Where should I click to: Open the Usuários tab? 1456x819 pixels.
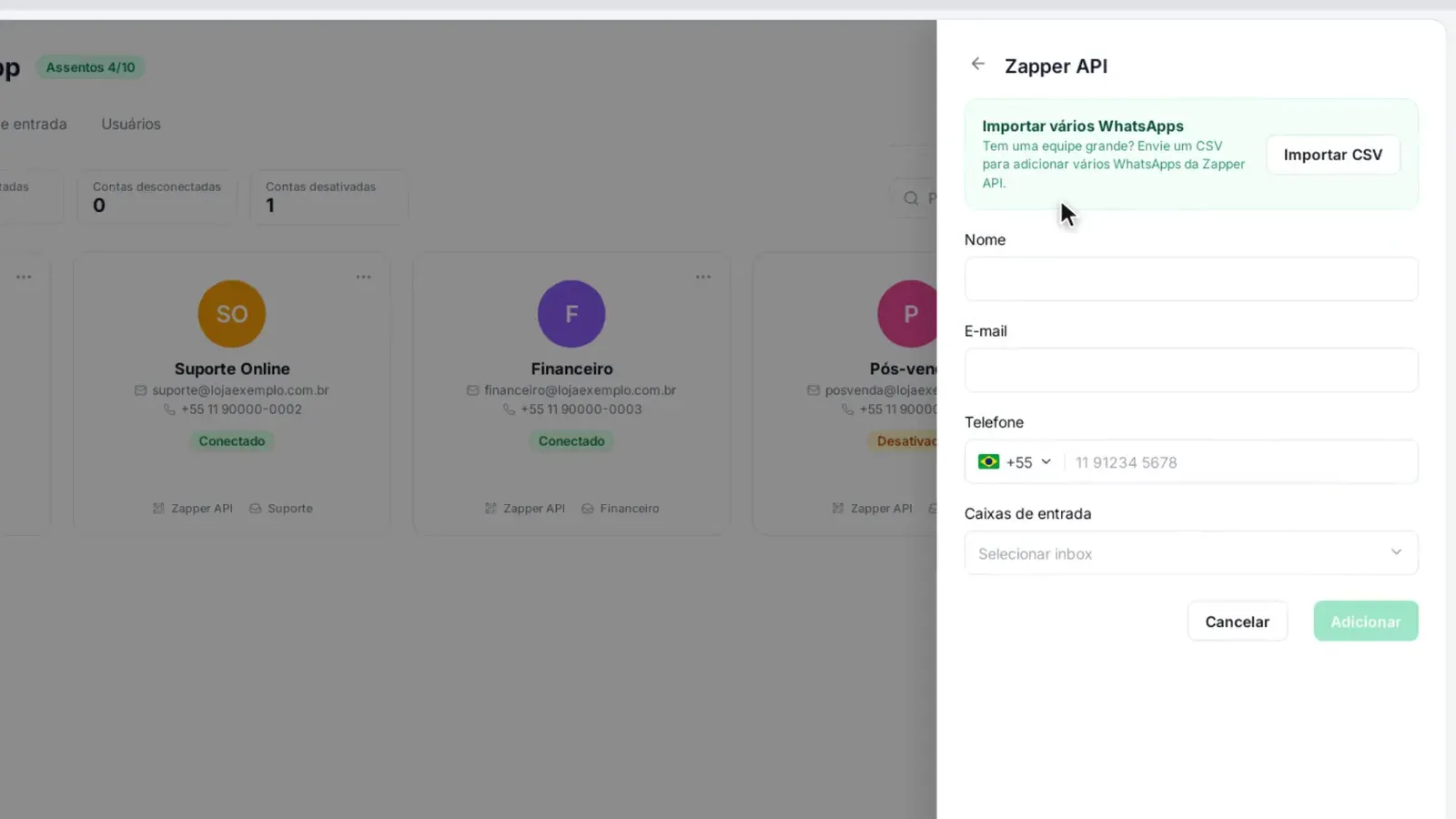[131, 124]
